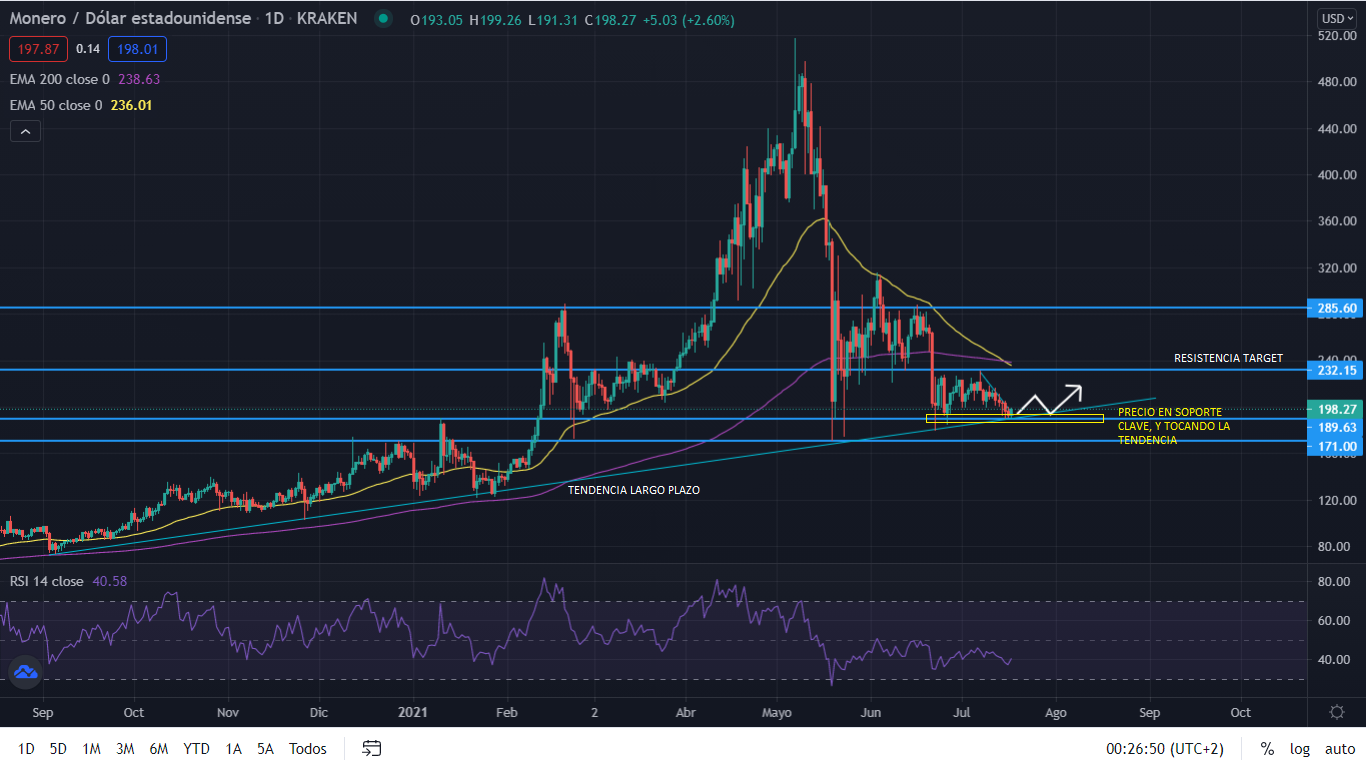Open chart settings with the gear icon

click(x=1337, y=712)
